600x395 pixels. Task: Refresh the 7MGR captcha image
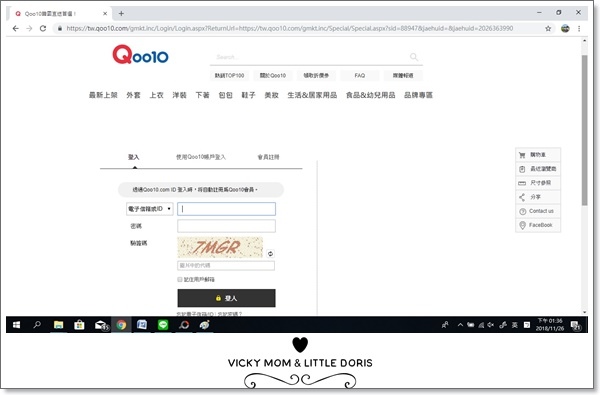[270, 254]
